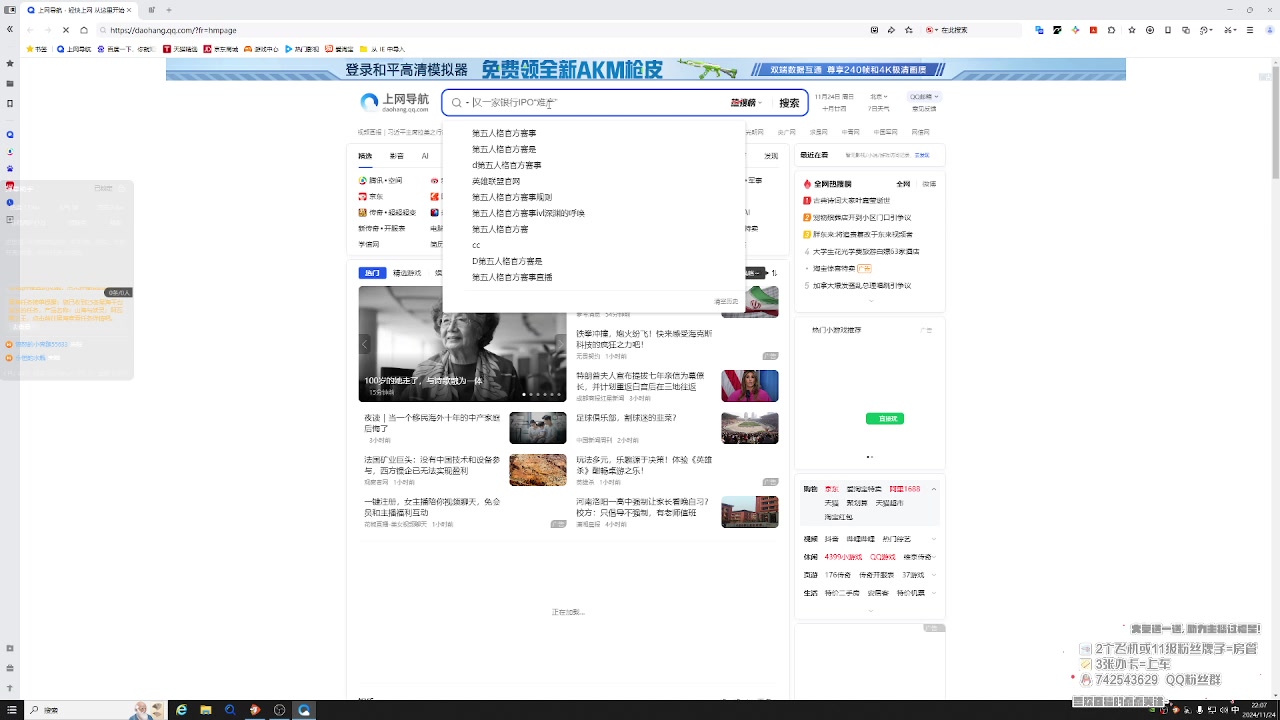Open 100岁 headline carousel image
This screenshot has height=720, width=1280.
pos(463,344)
